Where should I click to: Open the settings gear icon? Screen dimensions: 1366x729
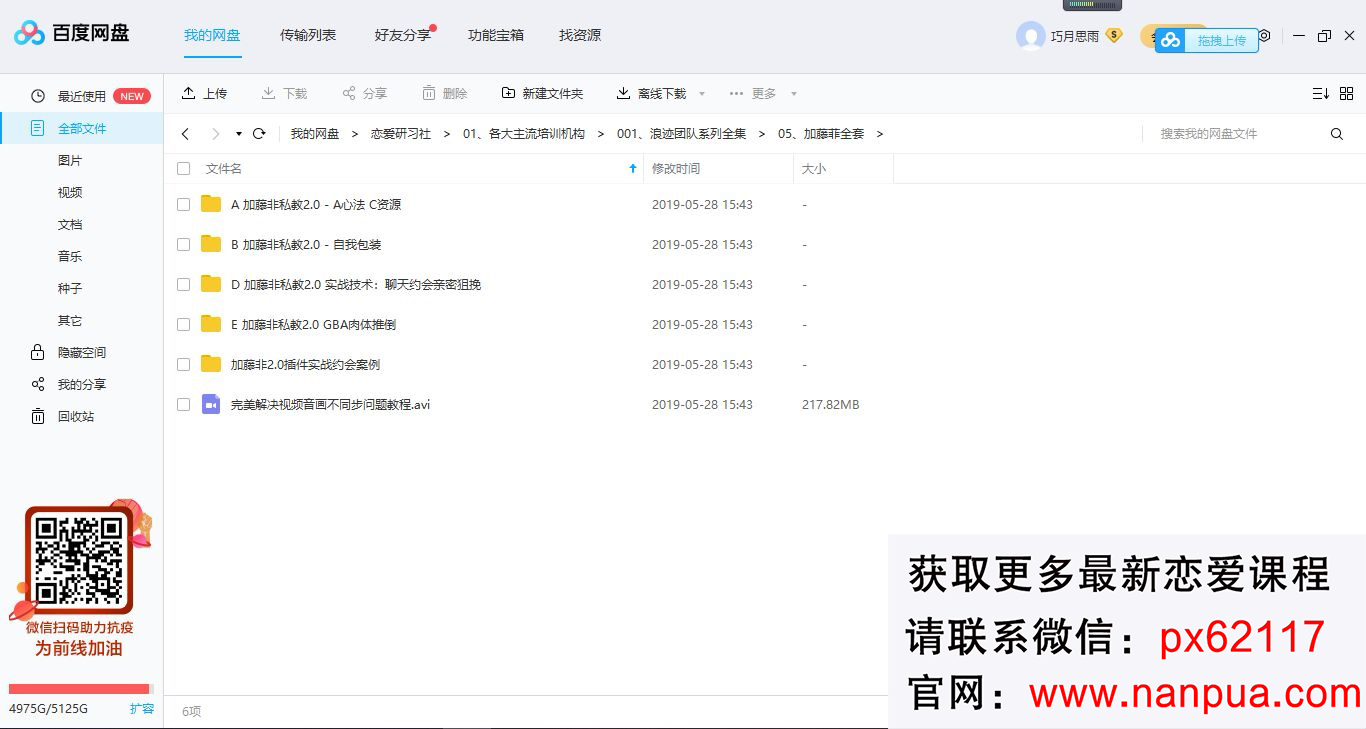pos(1265,36)
